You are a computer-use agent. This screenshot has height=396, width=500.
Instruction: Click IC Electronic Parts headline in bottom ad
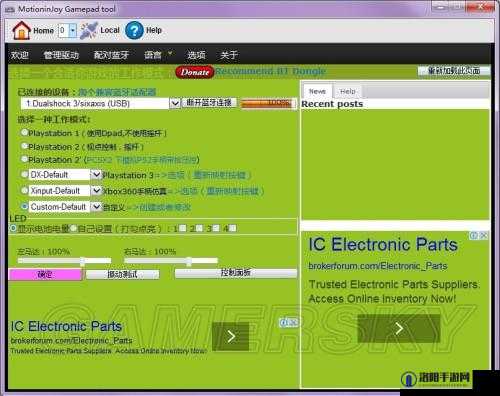click(66, 326)
